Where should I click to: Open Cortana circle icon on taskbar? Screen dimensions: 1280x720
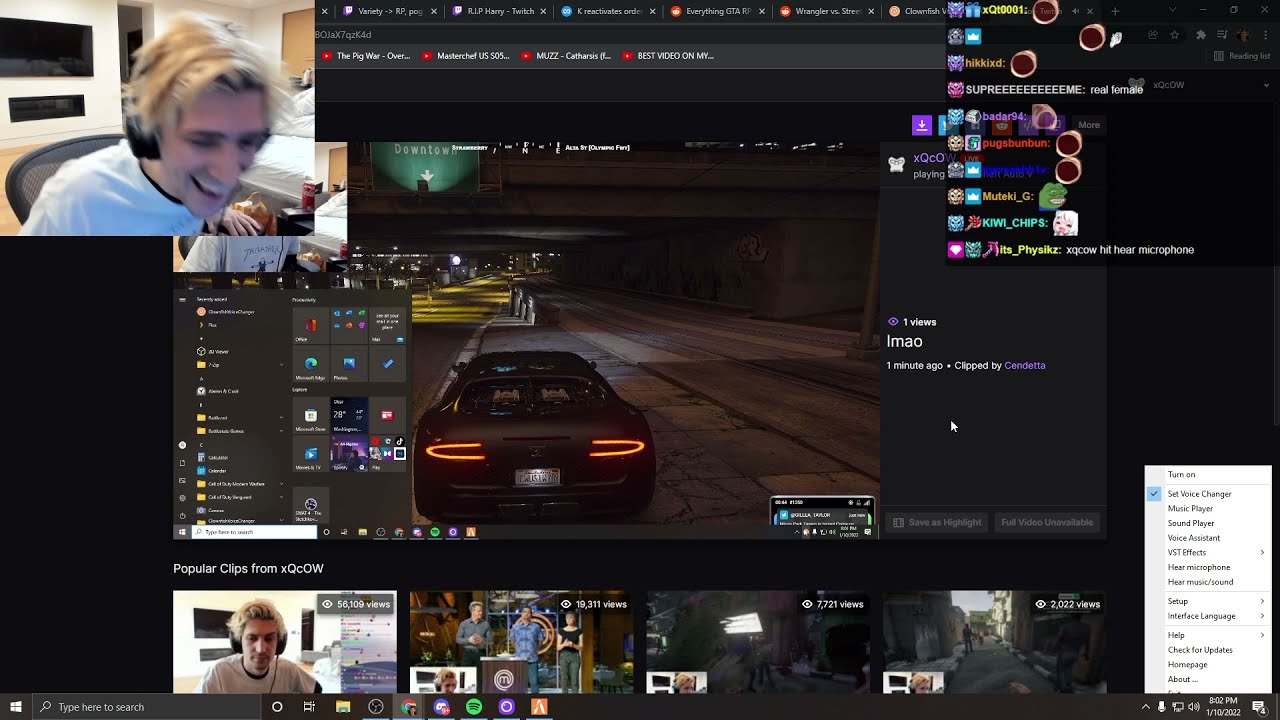click(x=277, y=707)
